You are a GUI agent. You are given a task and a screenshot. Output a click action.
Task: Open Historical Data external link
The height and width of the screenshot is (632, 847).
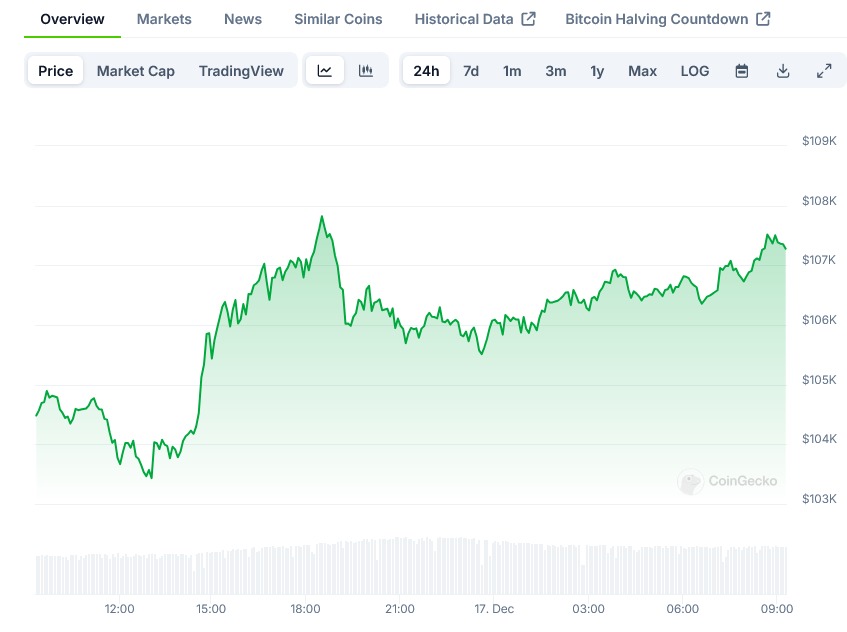475,19
